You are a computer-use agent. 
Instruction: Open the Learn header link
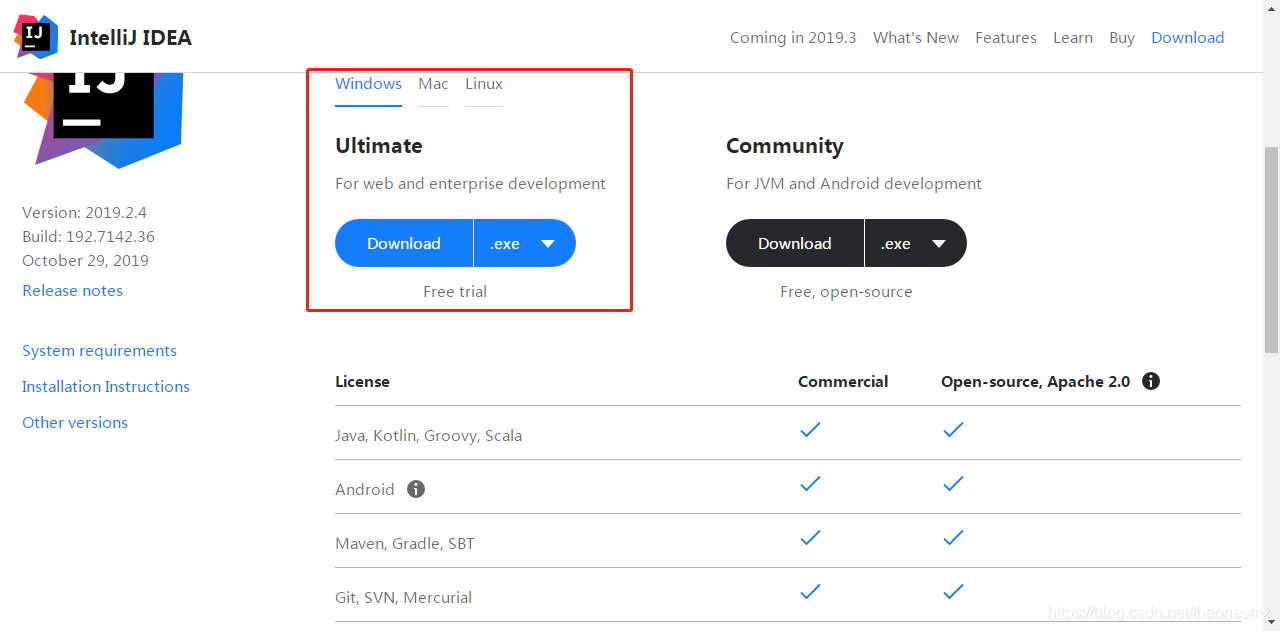click(1073, 37)
